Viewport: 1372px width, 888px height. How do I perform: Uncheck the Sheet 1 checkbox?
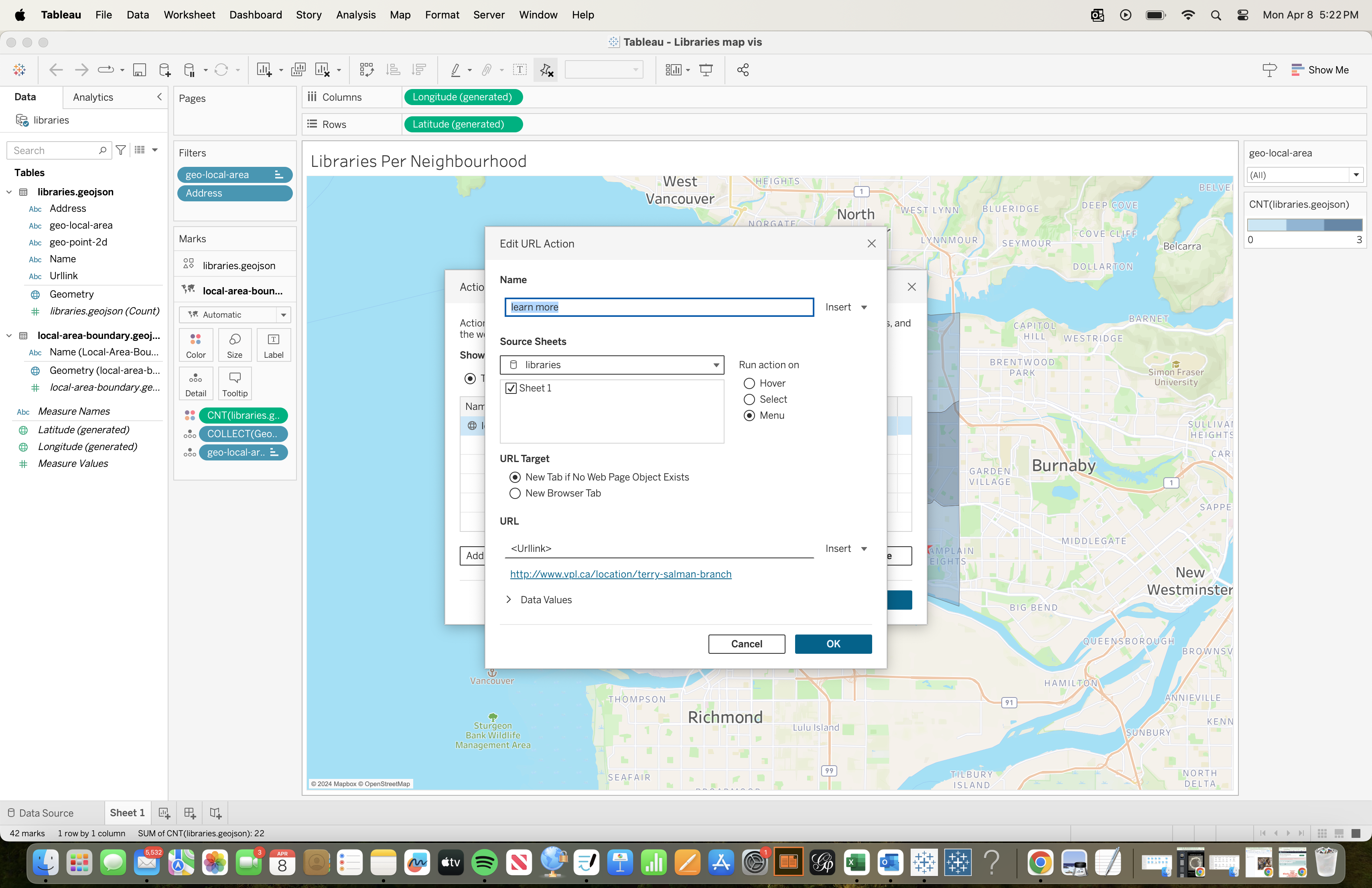[511, 388]
